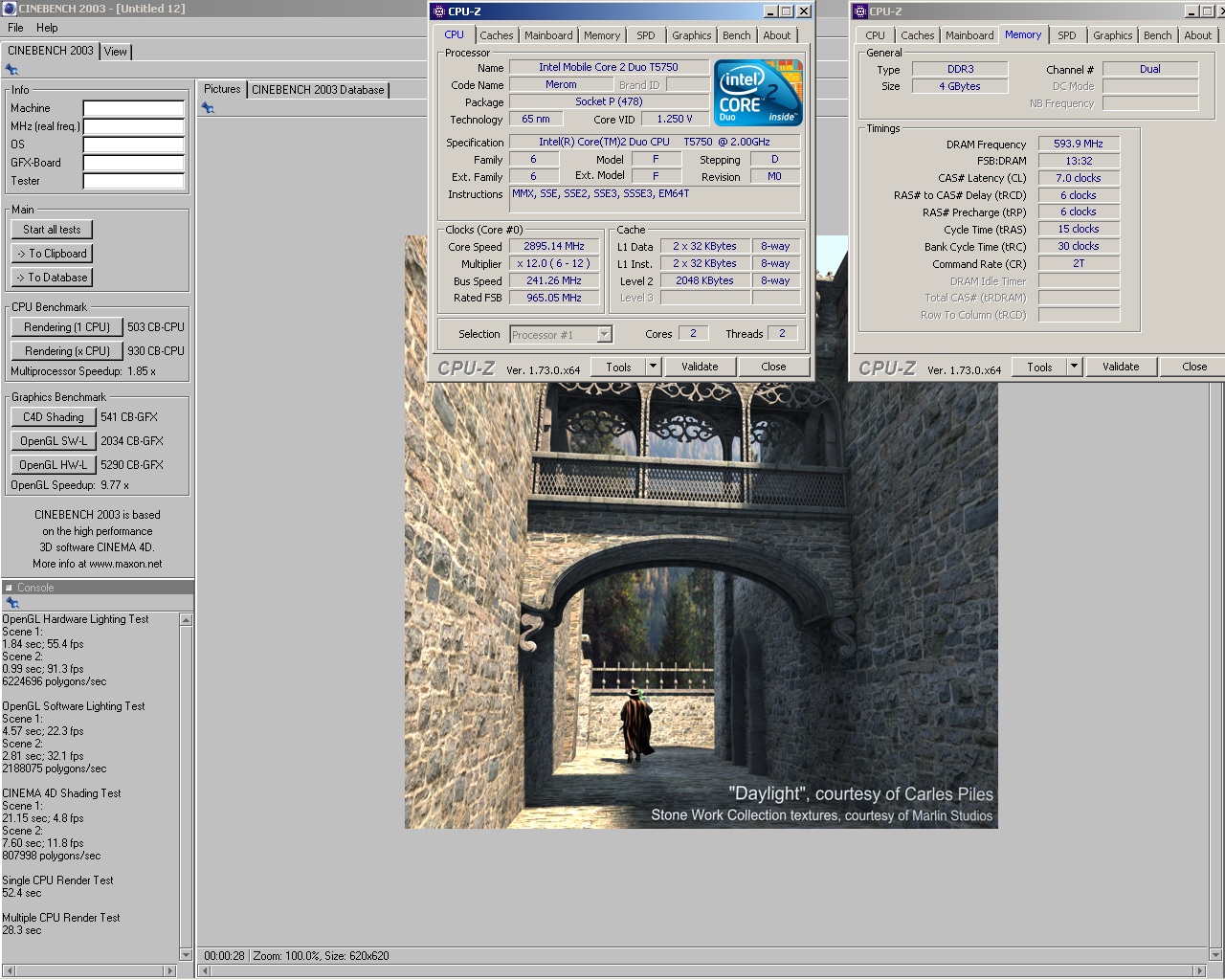Click the OS input field
1225x980 pixels.
[x=134, y=145]
